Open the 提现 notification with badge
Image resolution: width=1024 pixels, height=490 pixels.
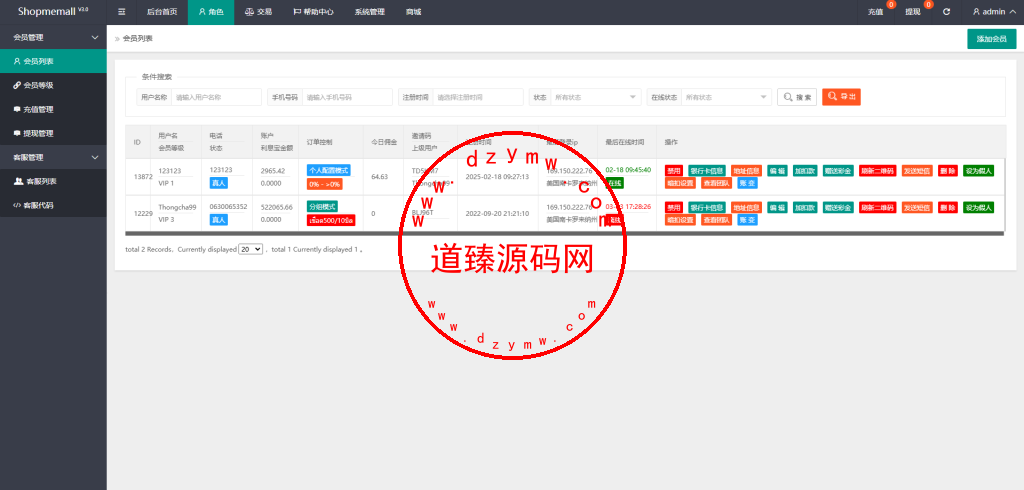(x=913, y=12)
